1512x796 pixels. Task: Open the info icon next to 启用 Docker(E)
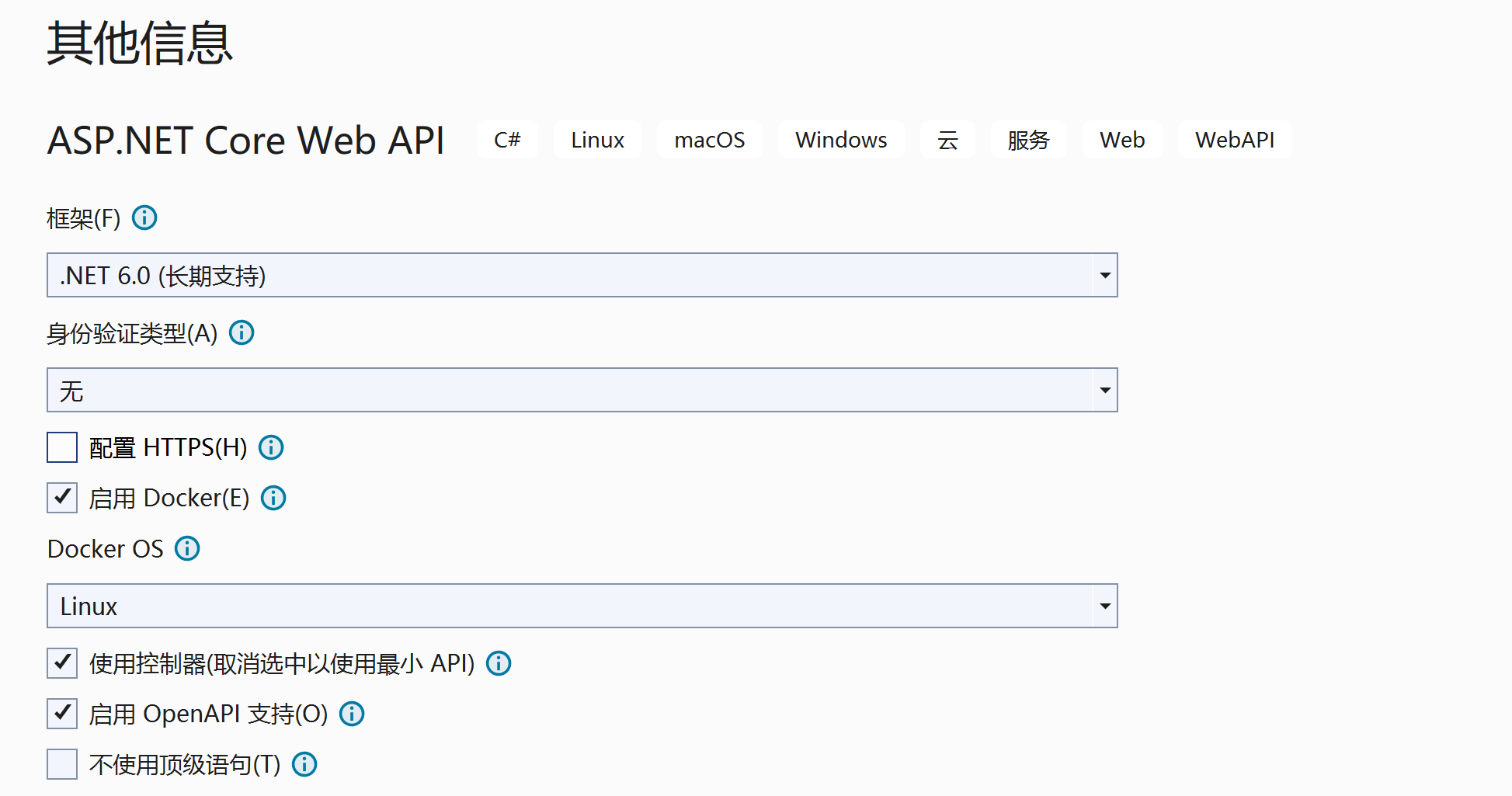[x=273, y=498]
